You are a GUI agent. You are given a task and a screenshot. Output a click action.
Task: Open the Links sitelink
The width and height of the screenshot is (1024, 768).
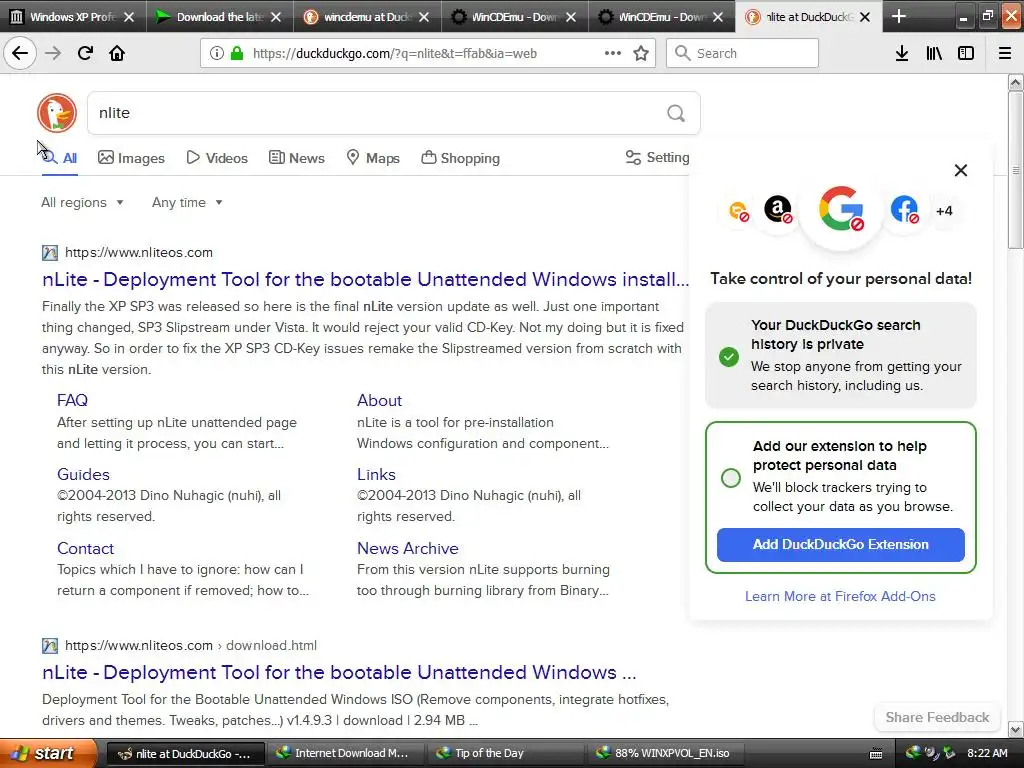[376, 474]
